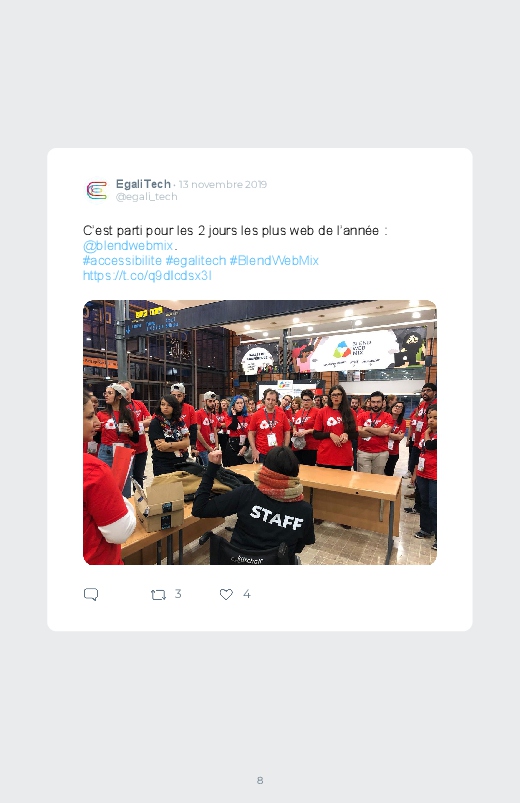Click the yellow departure board sign in photo
520x803 pixels.
click(149, 312)
